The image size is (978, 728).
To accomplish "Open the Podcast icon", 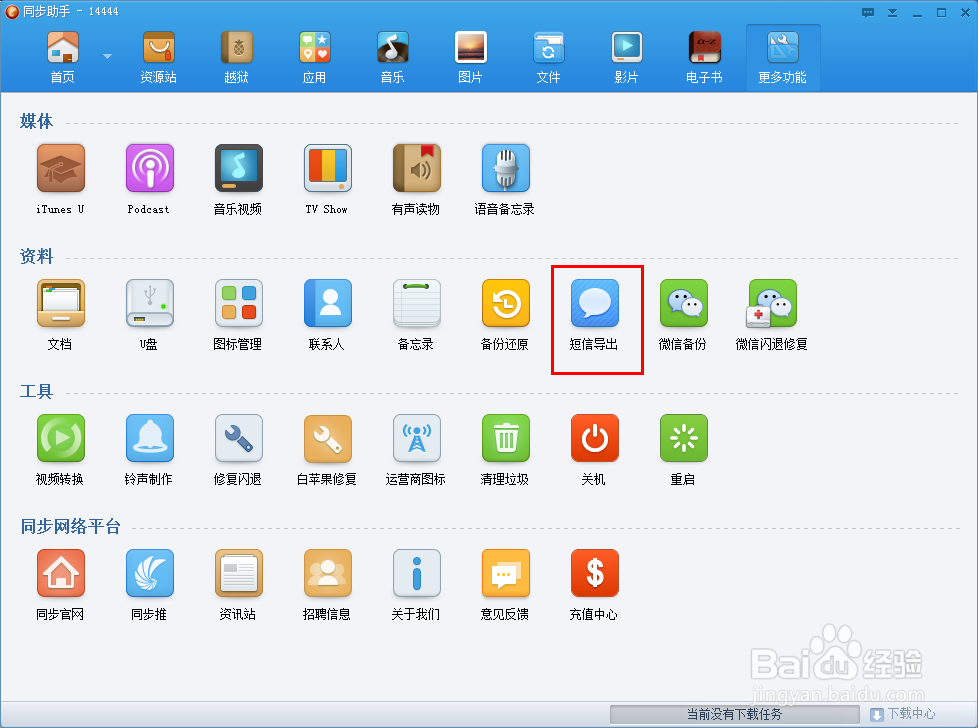I will [x=150, y=168].
